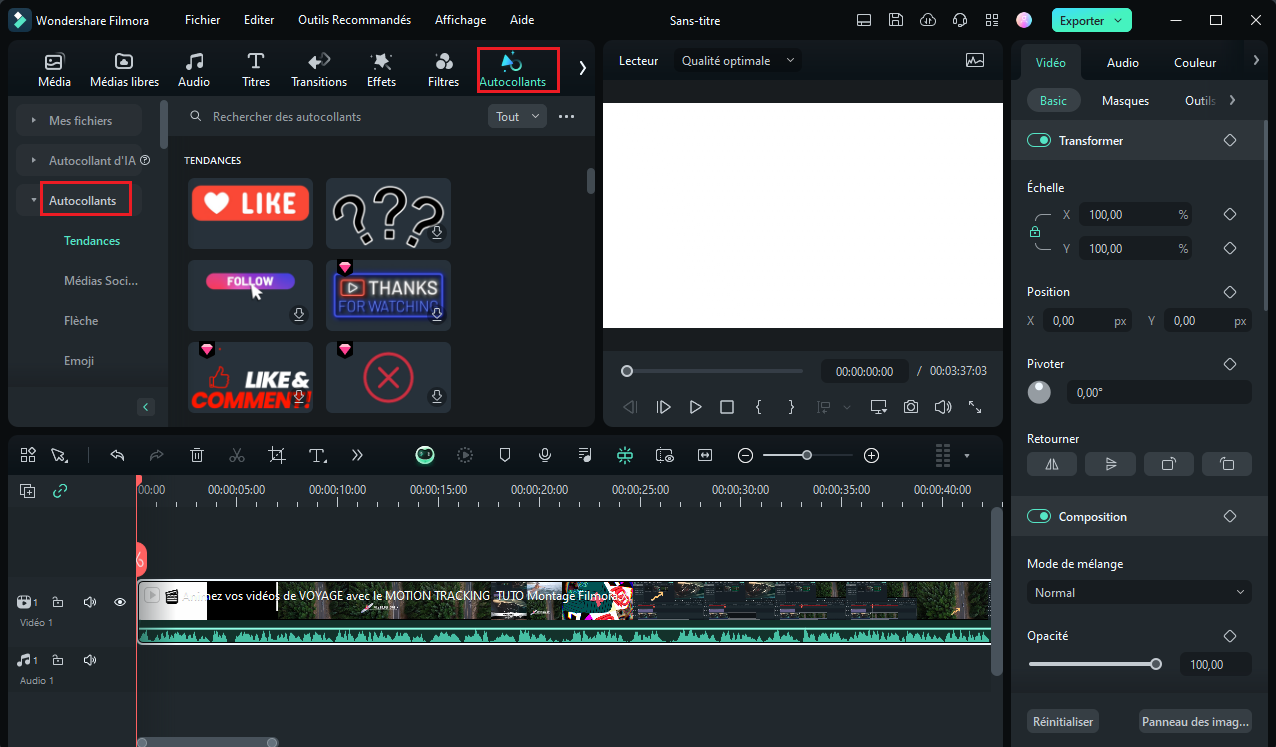Viewport: 1276px width, 747px height.
Task: Open the Tout filter dropdown
Action: coord(517,117)
